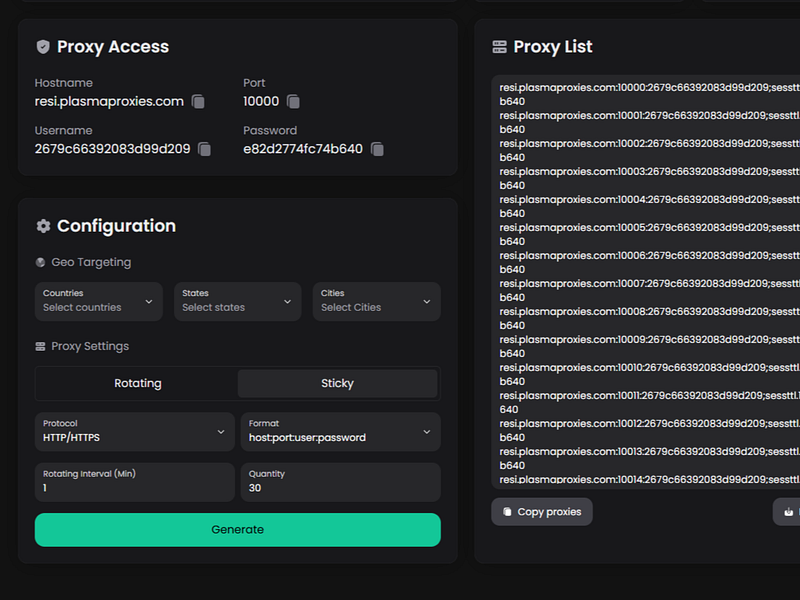Click the Geo Targeting globe icon

click(41, 263)
